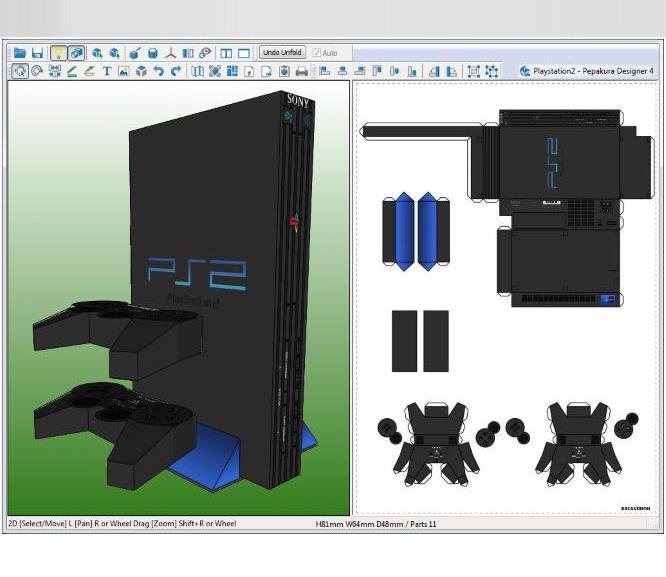Select the Select/Move tool icon

(x=20, y=71)
